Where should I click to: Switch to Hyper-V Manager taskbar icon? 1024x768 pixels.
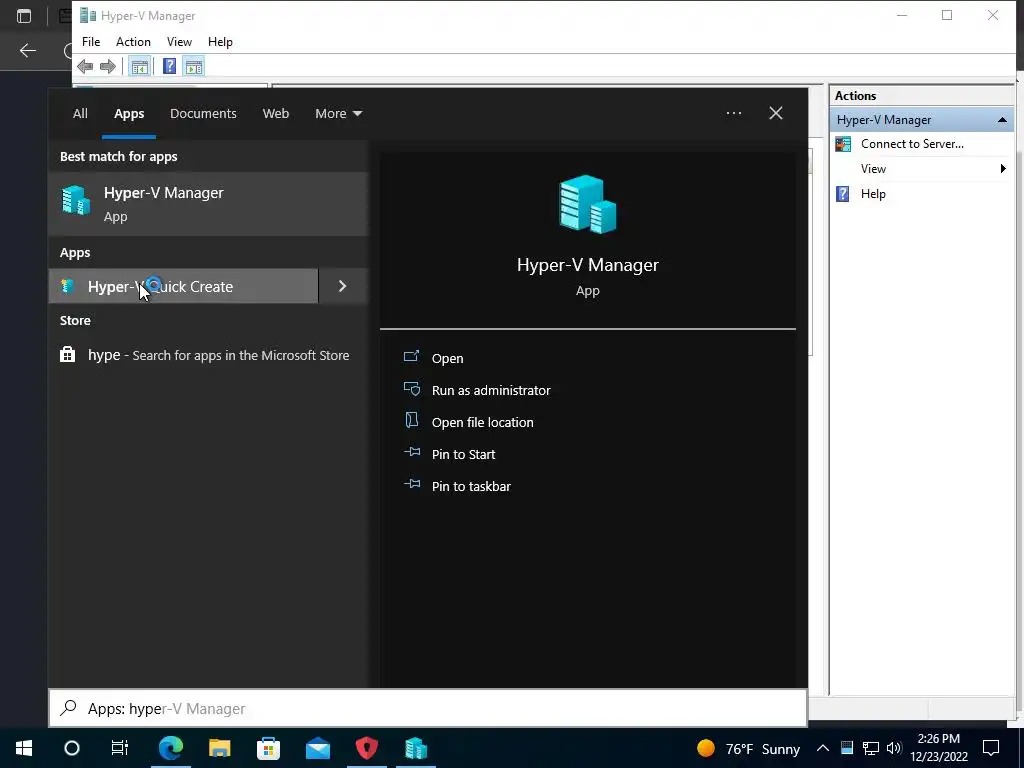click(416, 748)
